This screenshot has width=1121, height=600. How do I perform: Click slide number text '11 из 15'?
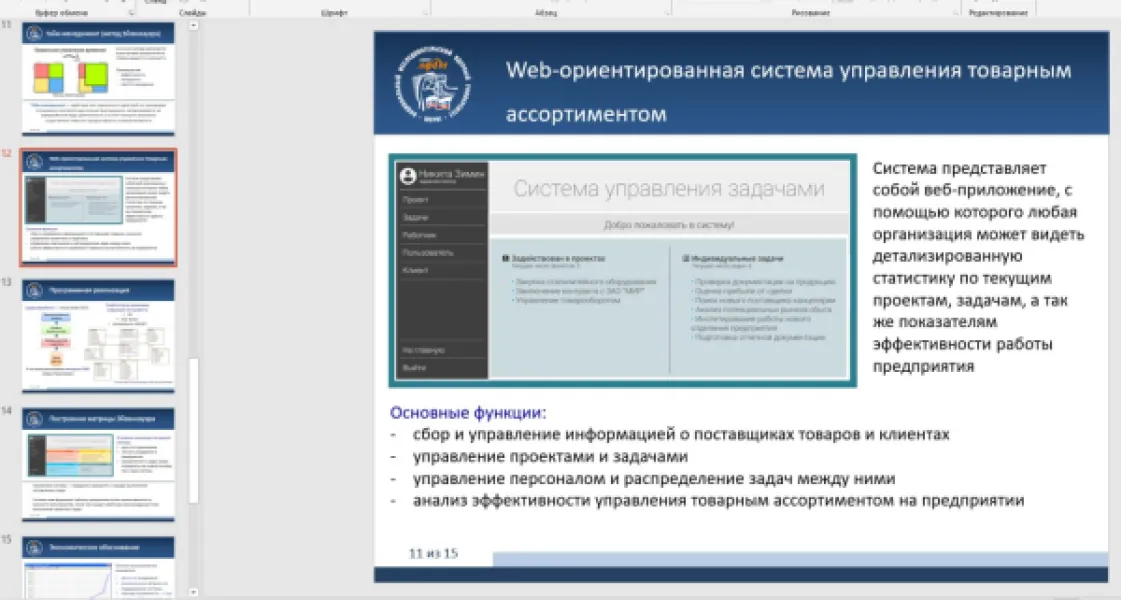(433, 554)
